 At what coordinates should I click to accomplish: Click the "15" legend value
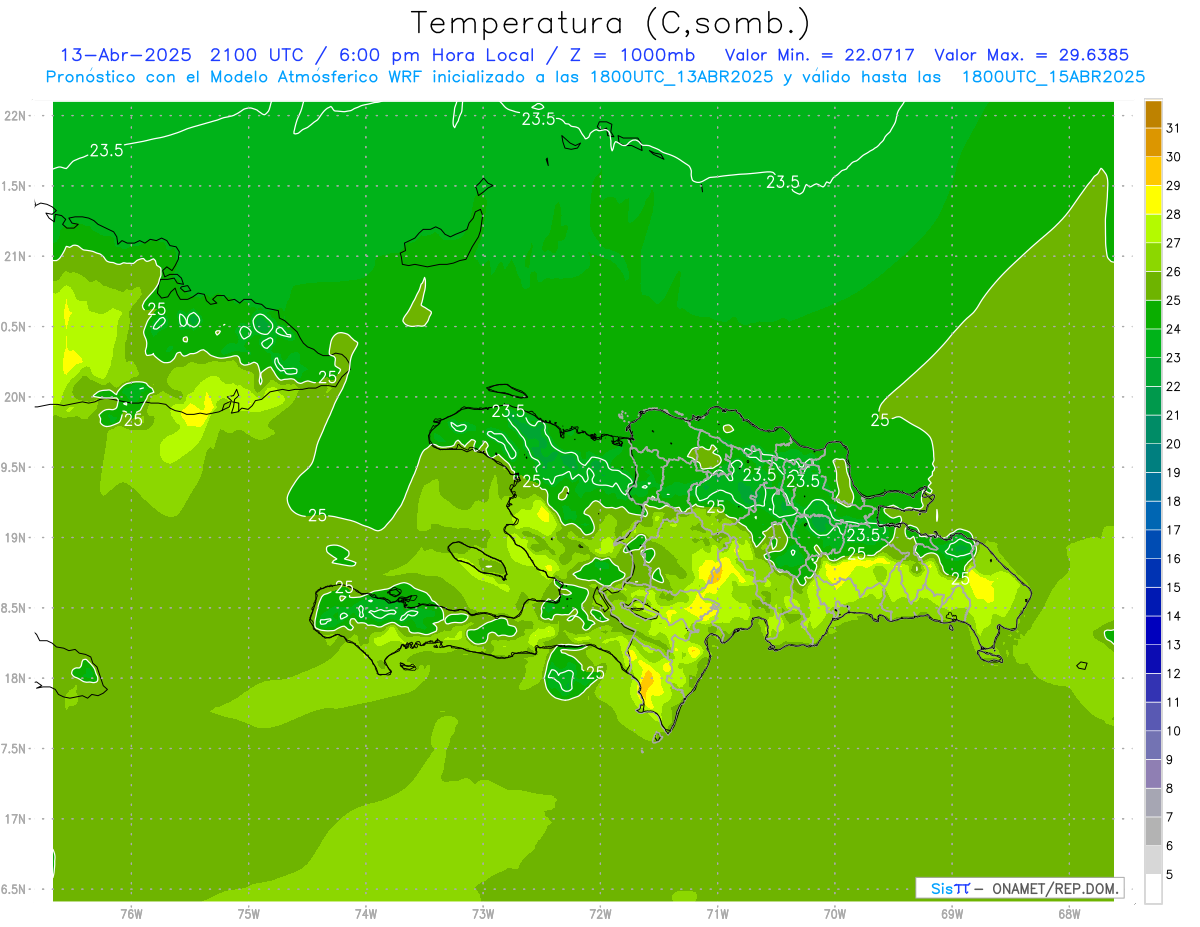coord(1174,588)
